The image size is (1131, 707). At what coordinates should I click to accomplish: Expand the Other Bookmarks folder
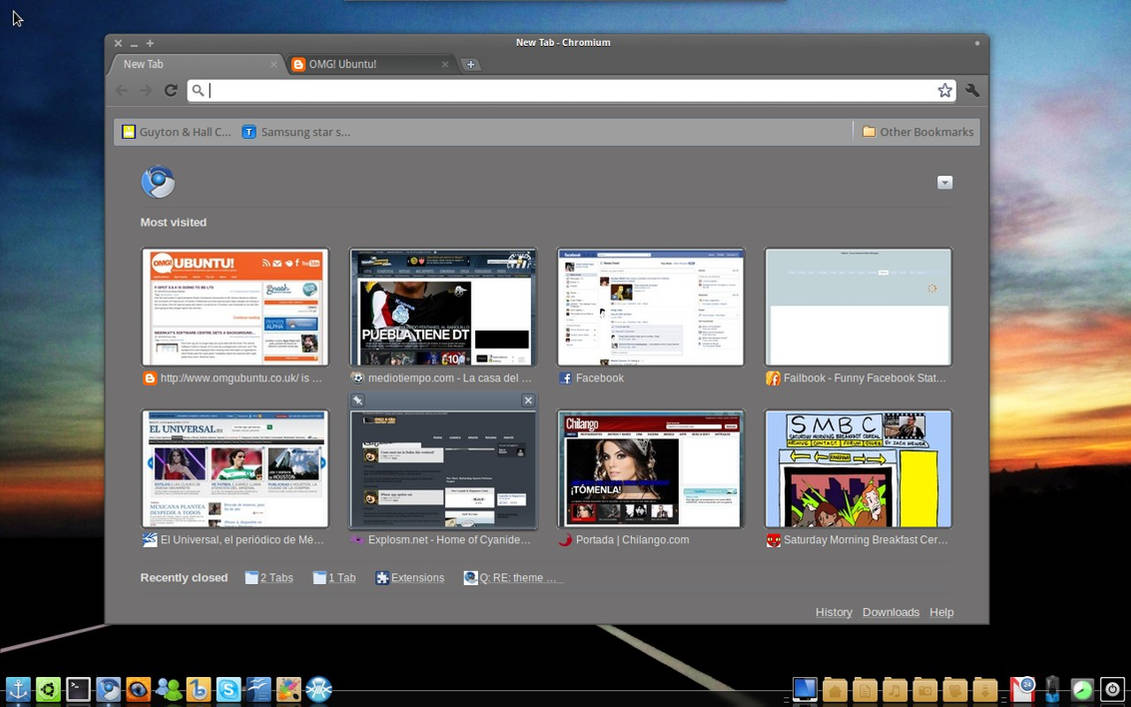point(916,131)
